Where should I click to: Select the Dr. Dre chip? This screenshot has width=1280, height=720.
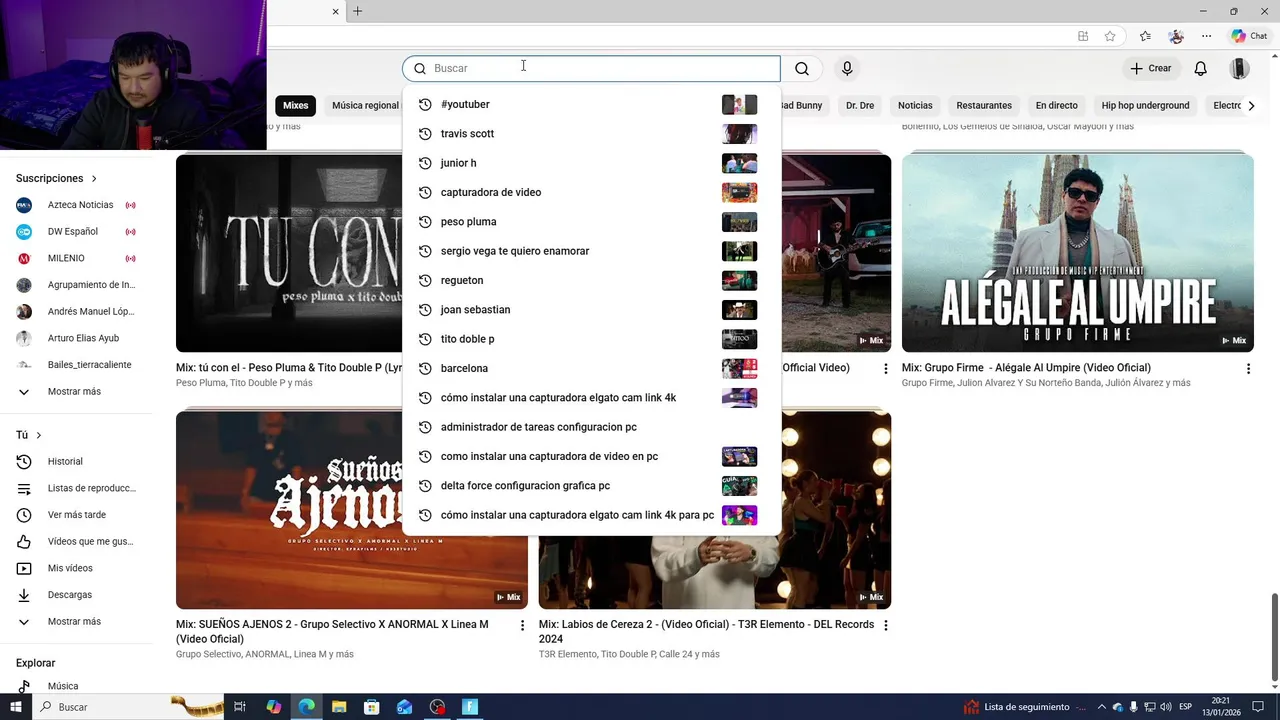click(860, 105)
